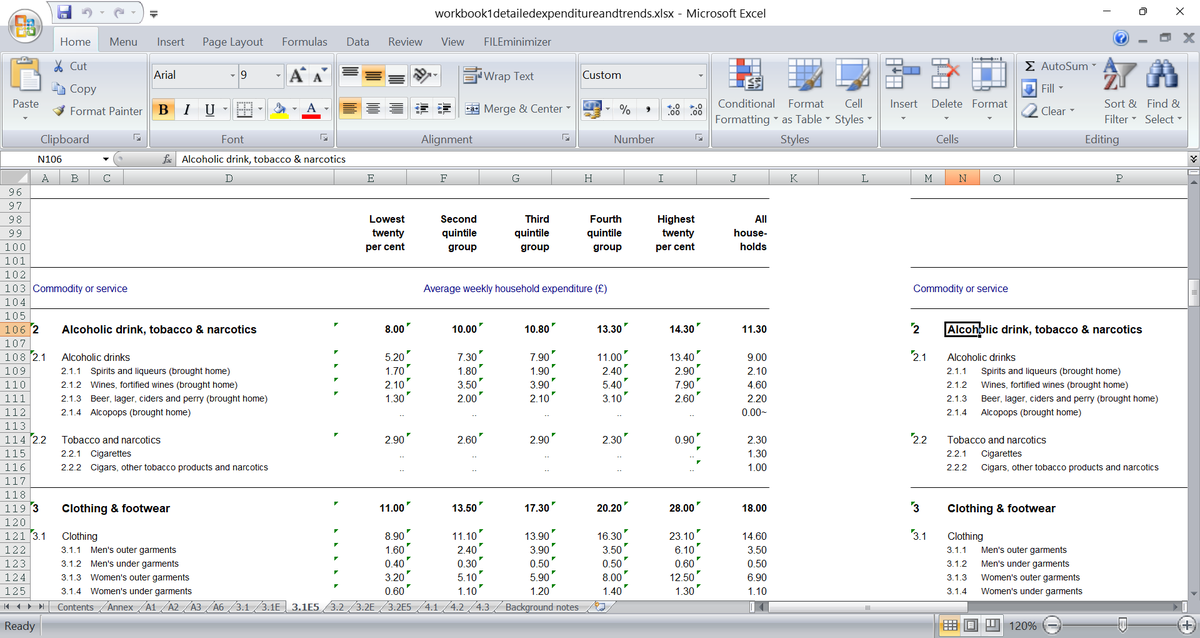Open the Cell Styles gallery
The image size is (1200, 638).
[x=853, y=90]
